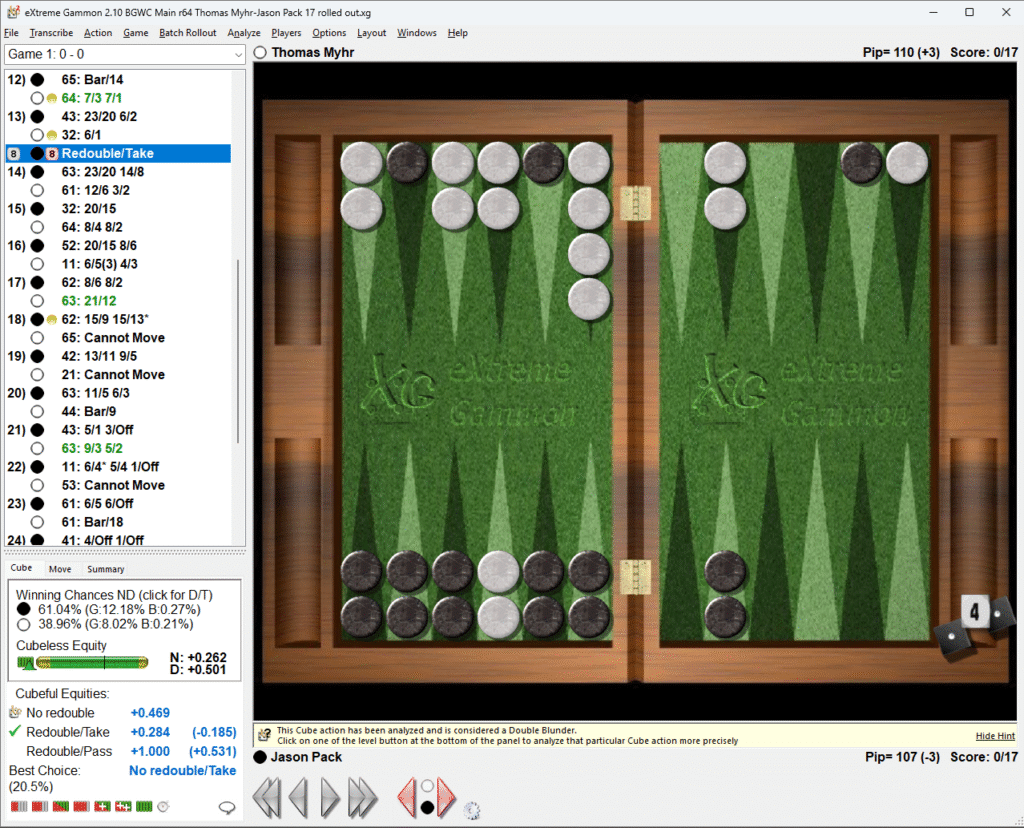Click the Cubeless Equity green bar
1024x828 pixels.
91,663
